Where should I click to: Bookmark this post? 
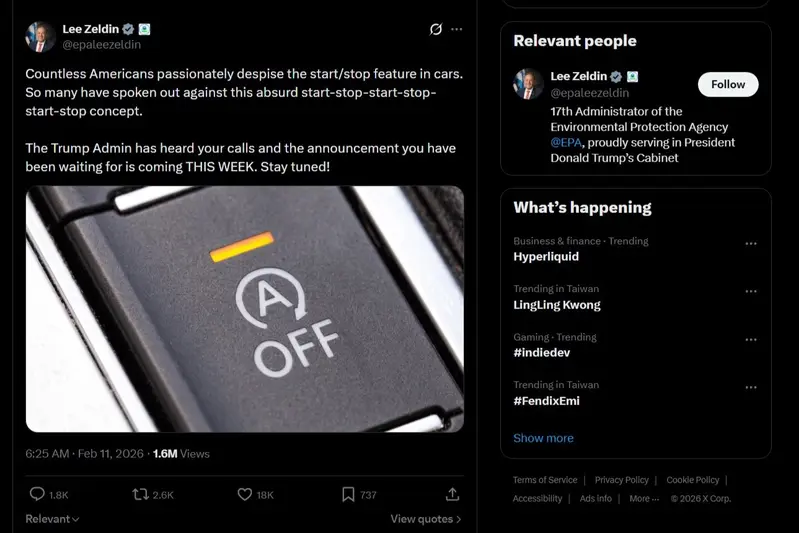pyautogui.click(x=348, y=494)
